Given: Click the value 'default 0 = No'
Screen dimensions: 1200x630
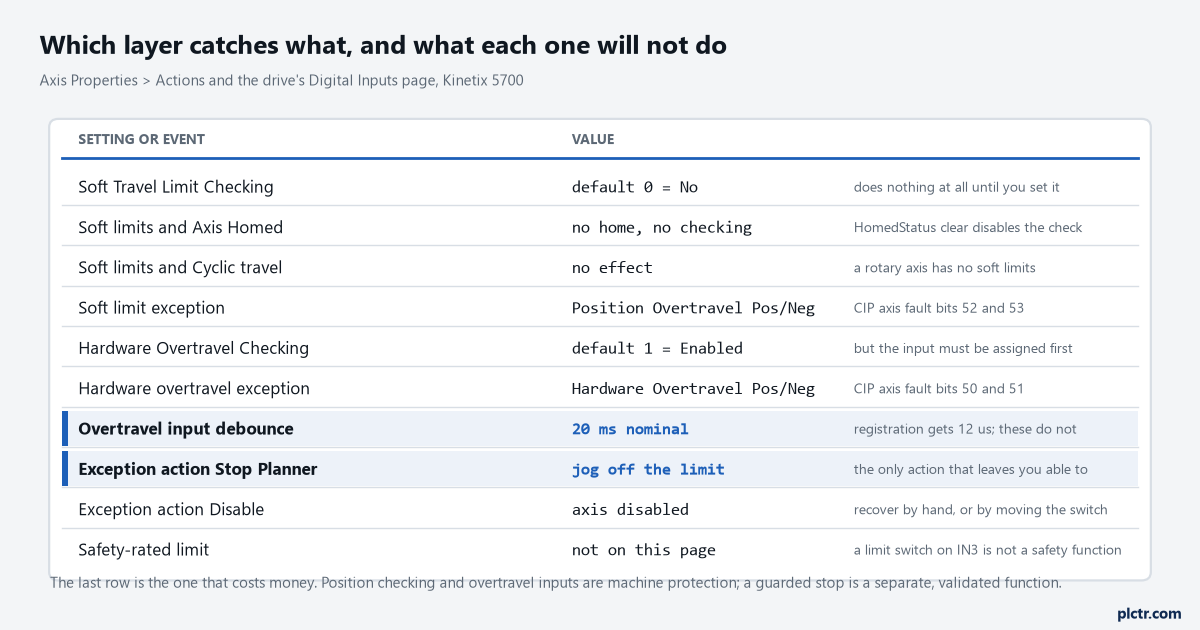Looking at the screenshot, I should (635, 187).
